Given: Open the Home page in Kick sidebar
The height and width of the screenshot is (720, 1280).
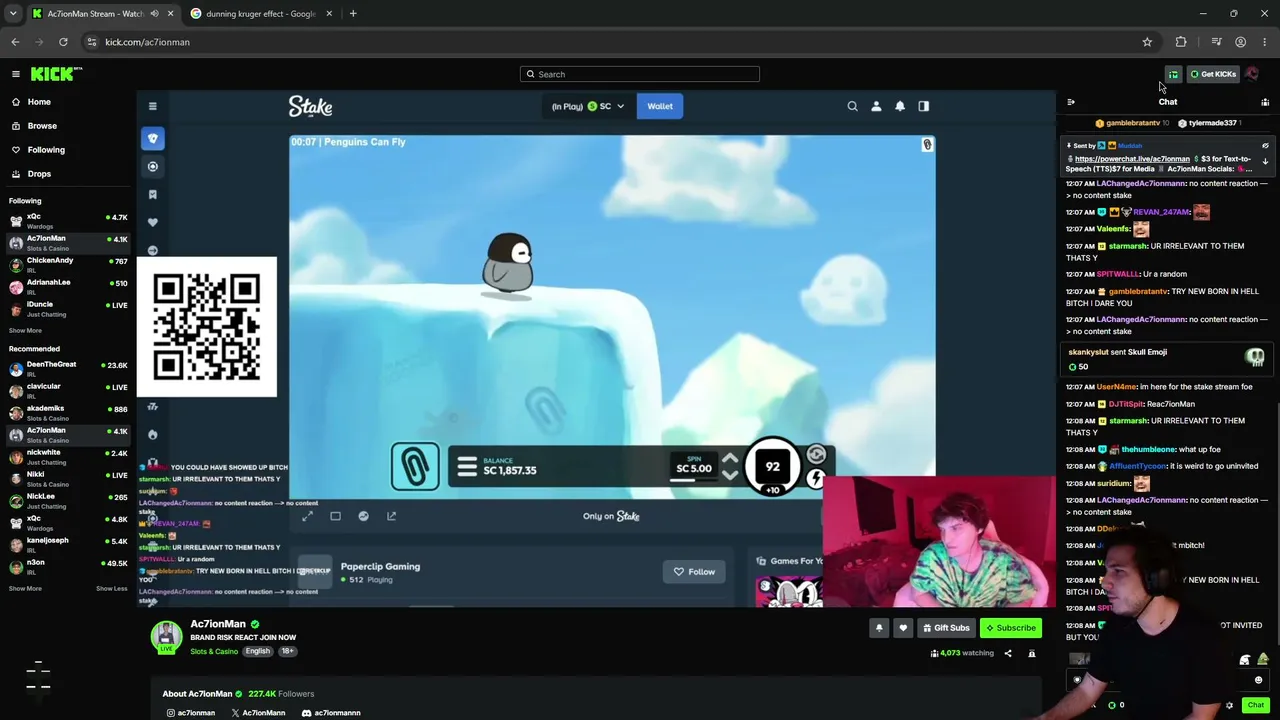Looking at the screenshot, I should 39,102.
